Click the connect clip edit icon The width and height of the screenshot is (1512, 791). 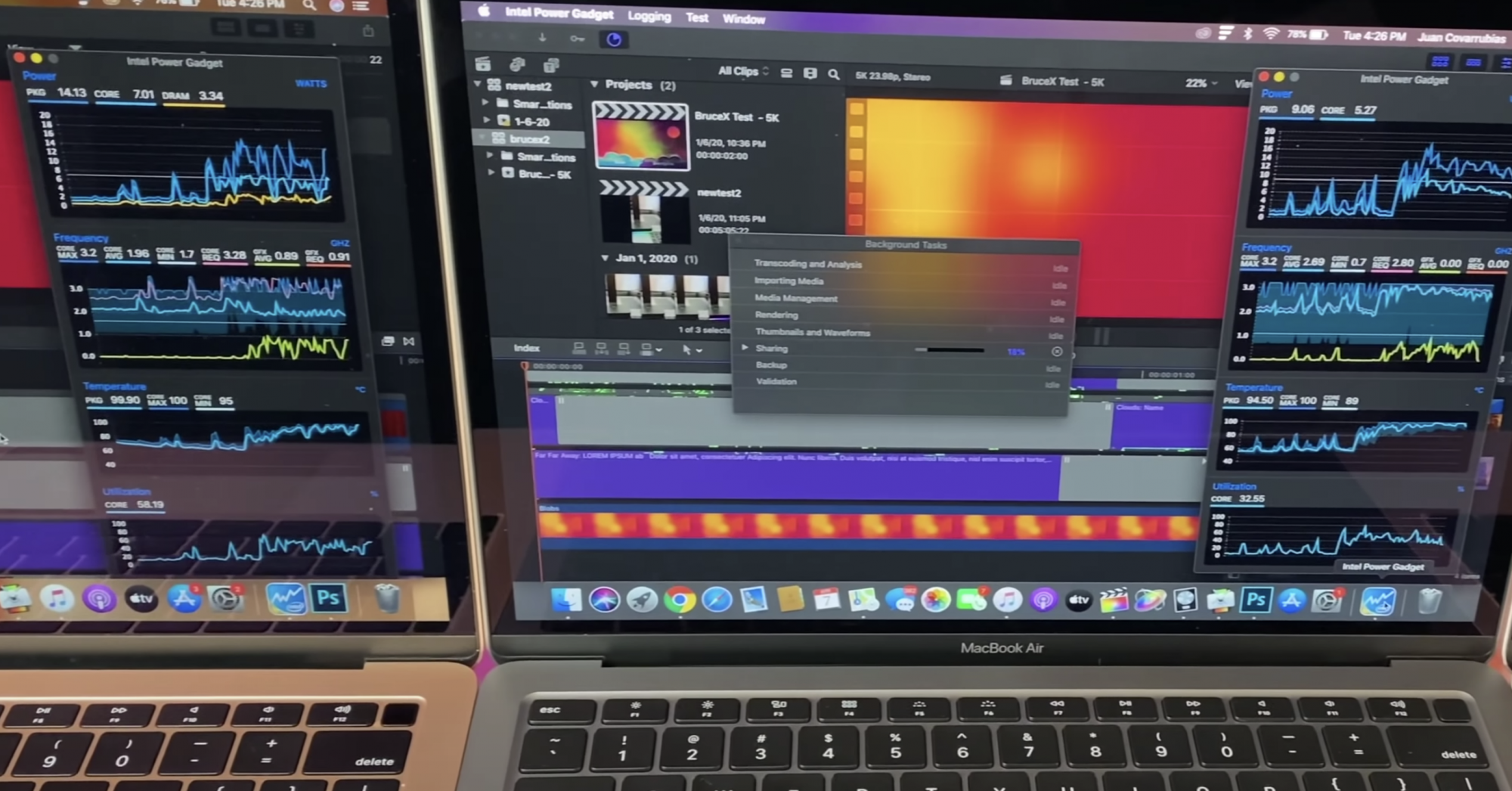[579, 348]
